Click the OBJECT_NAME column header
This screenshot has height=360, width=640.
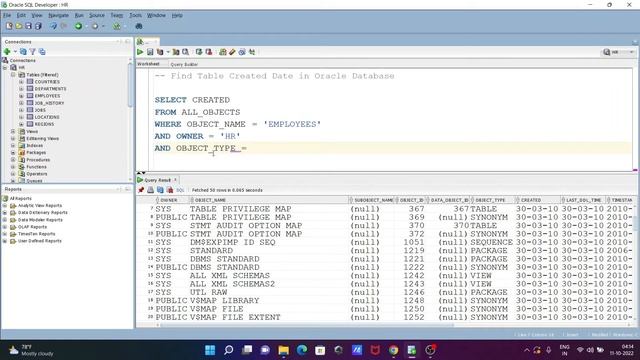click(269, 200)
